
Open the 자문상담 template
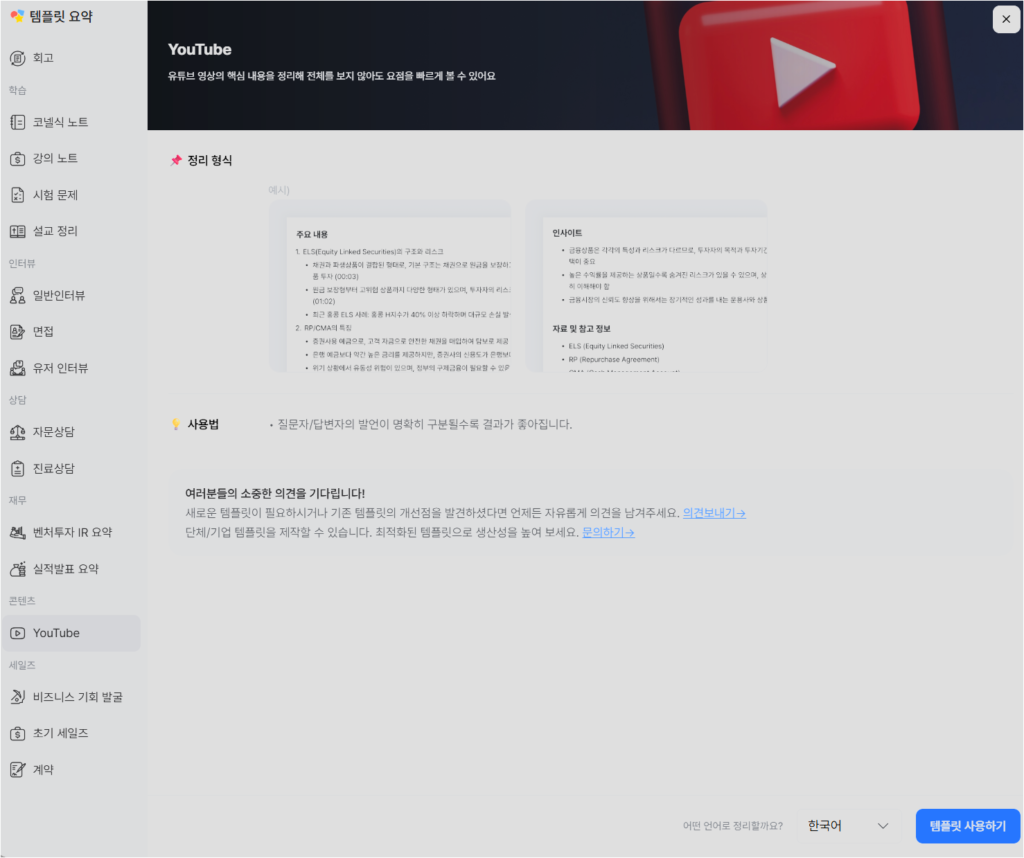(x=19, y=432)
